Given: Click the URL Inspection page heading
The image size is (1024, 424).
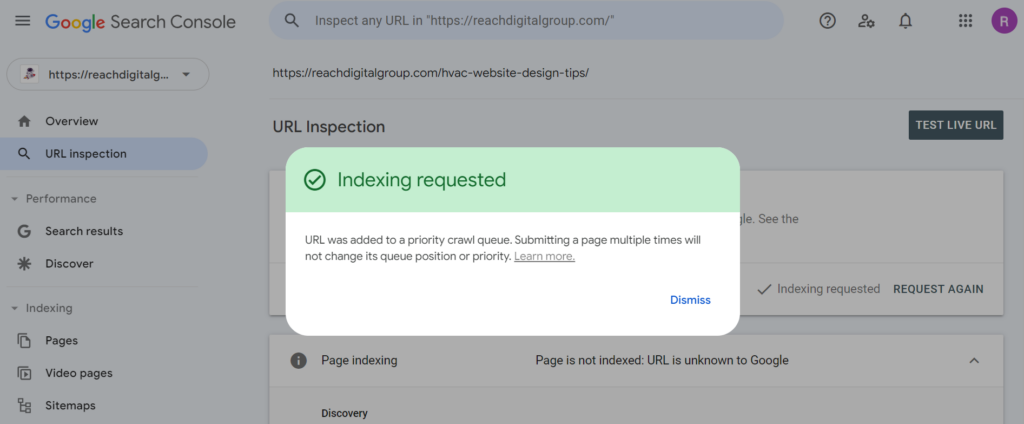Looking at the screenshot, I should pos(328,127).
